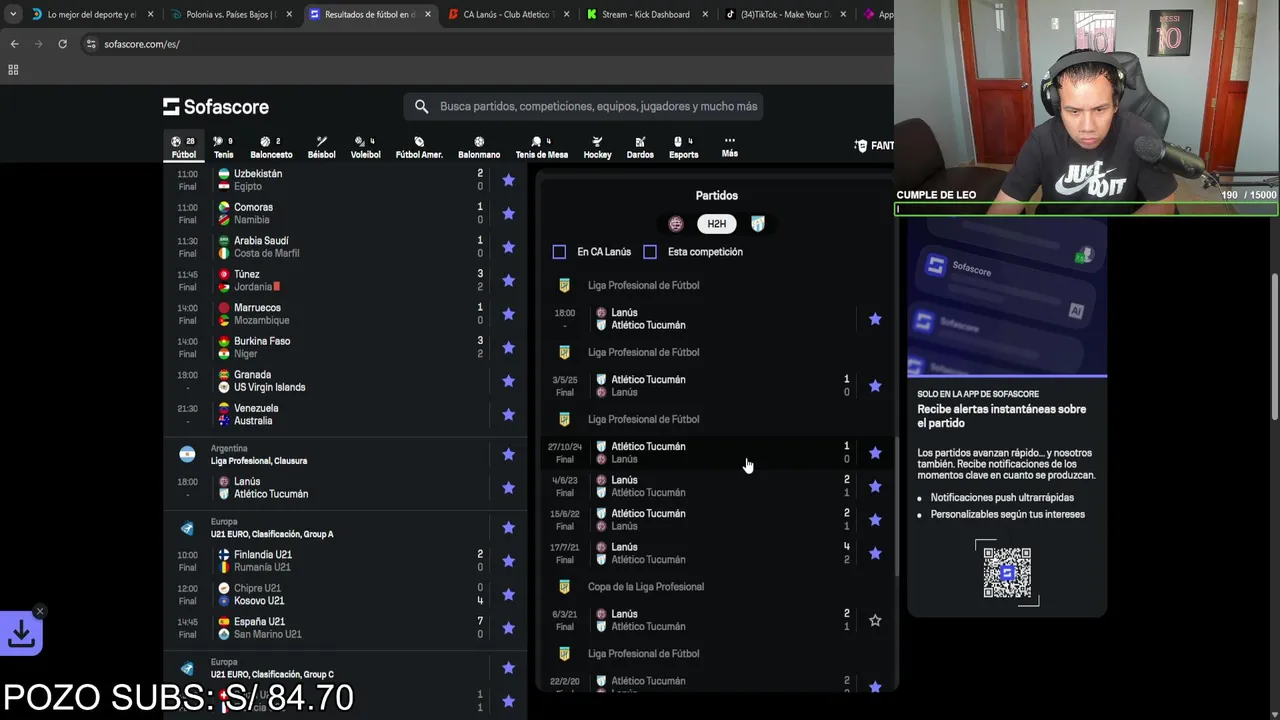The image size is (1280, 720).
Task: Toggle star for H2H match dated 6/3/21
Action: coord(875,620)
